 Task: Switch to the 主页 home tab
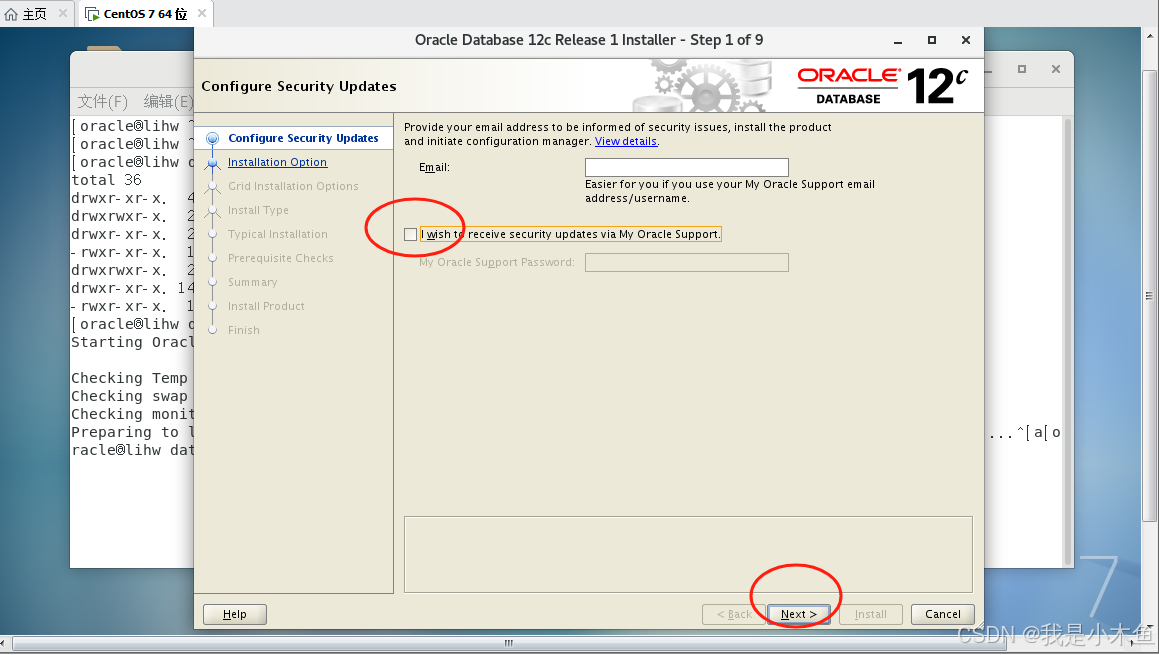pos(34,14)
